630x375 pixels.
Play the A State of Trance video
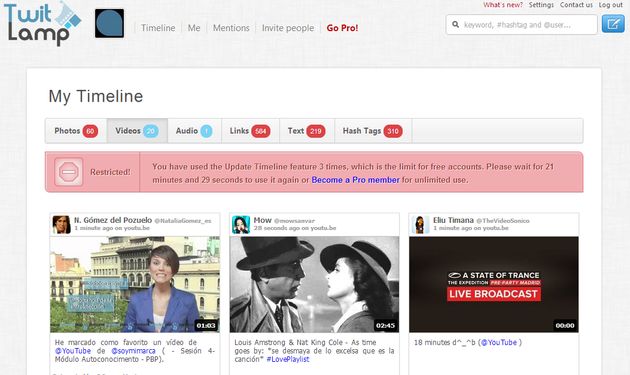click(494, 284)
